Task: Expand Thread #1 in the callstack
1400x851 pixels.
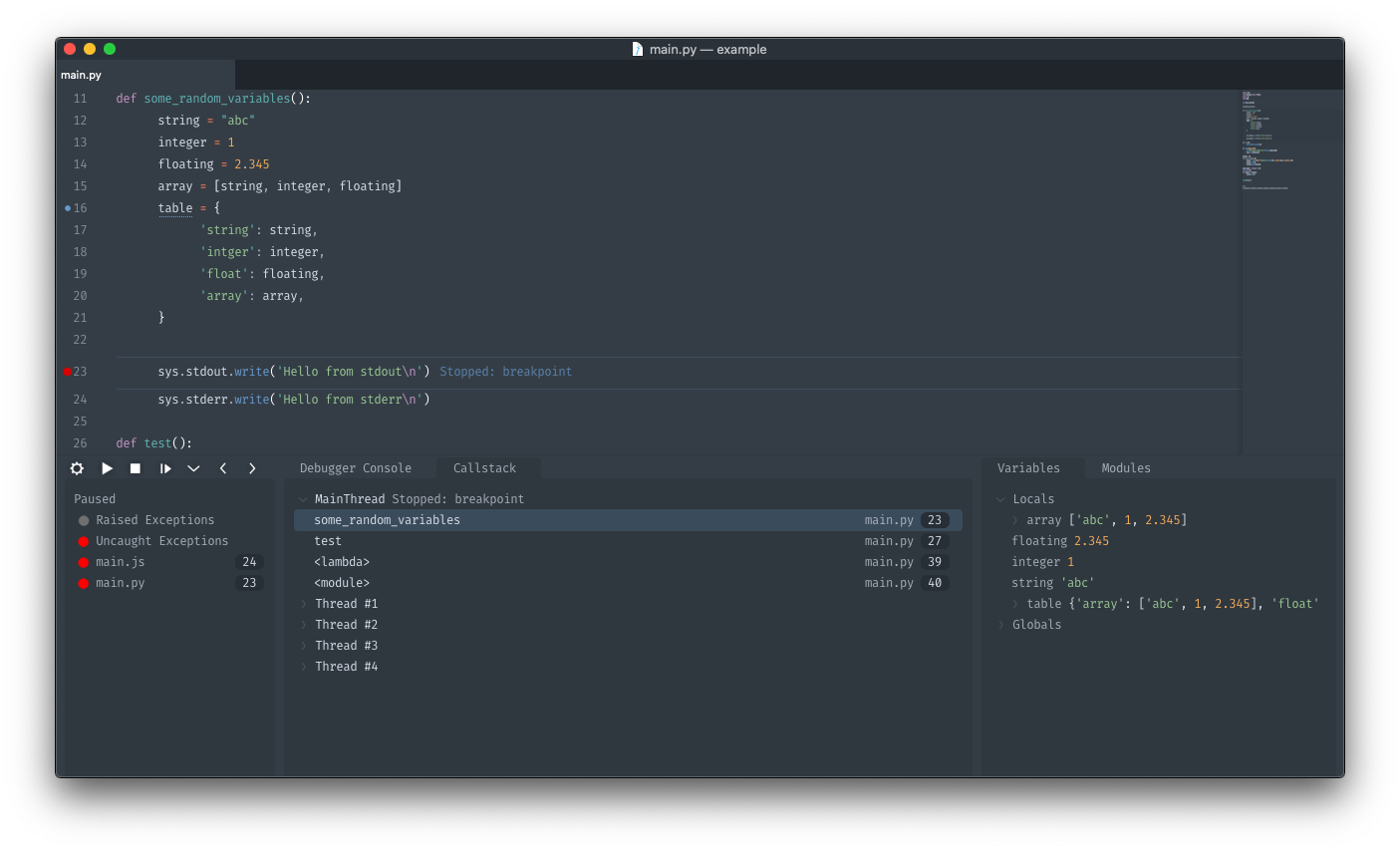Action: (304, 603)
